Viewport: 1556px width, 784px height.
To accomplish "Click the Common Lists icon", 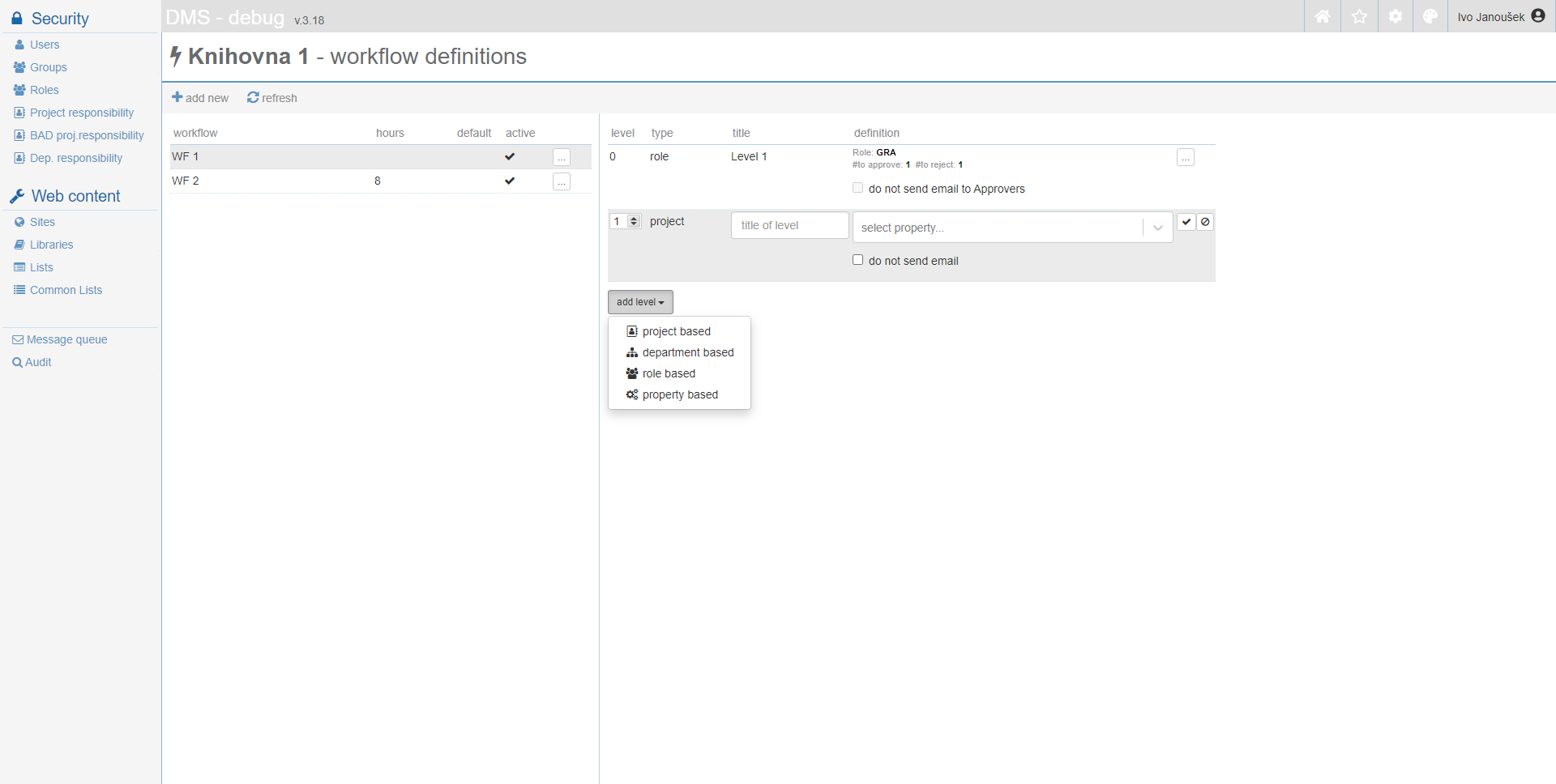I will tap(19, 290).
